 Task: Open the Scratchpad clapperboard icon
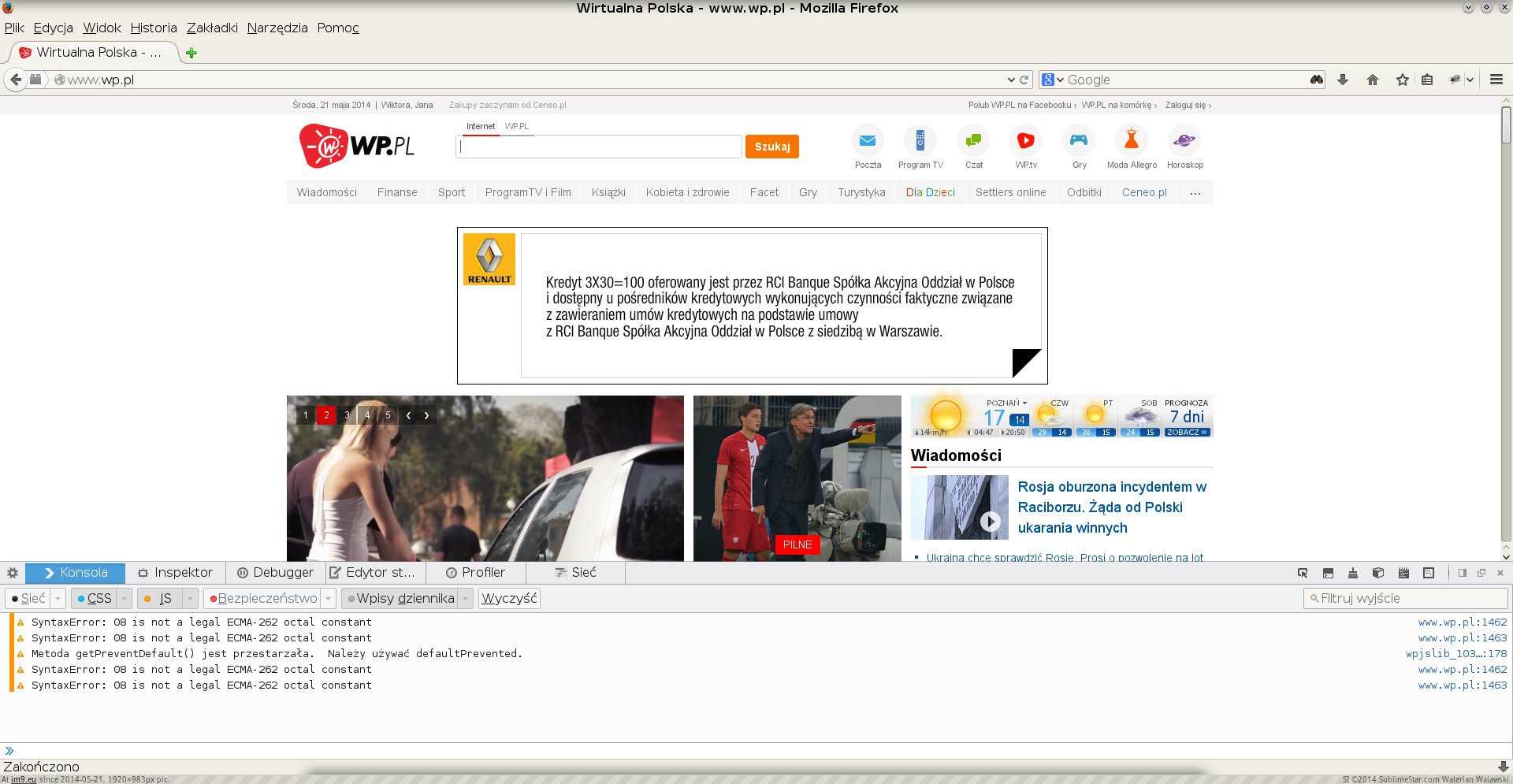(x=1403, y=573)
